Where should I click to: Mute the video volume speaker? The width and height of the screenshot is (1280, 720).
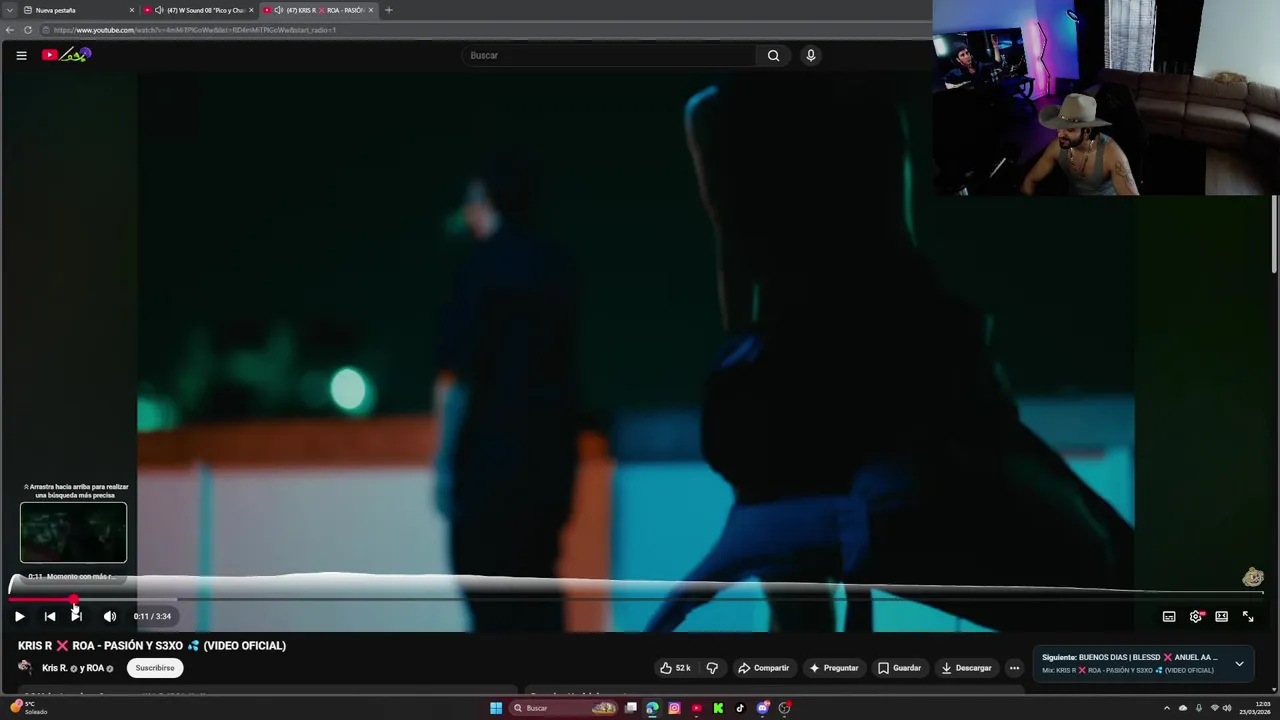pos(110,616)
